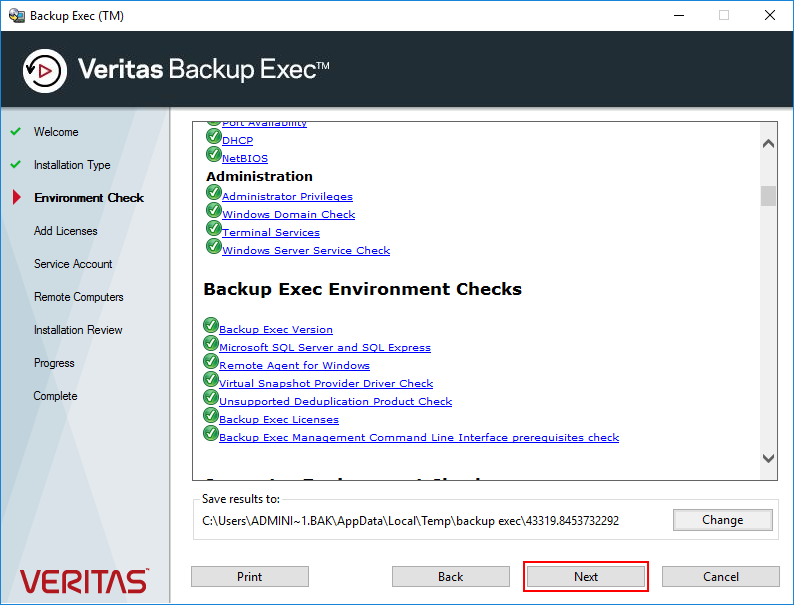
Task: Click the check icon next to Windows Server Service Check
Action: coord(214,246)
